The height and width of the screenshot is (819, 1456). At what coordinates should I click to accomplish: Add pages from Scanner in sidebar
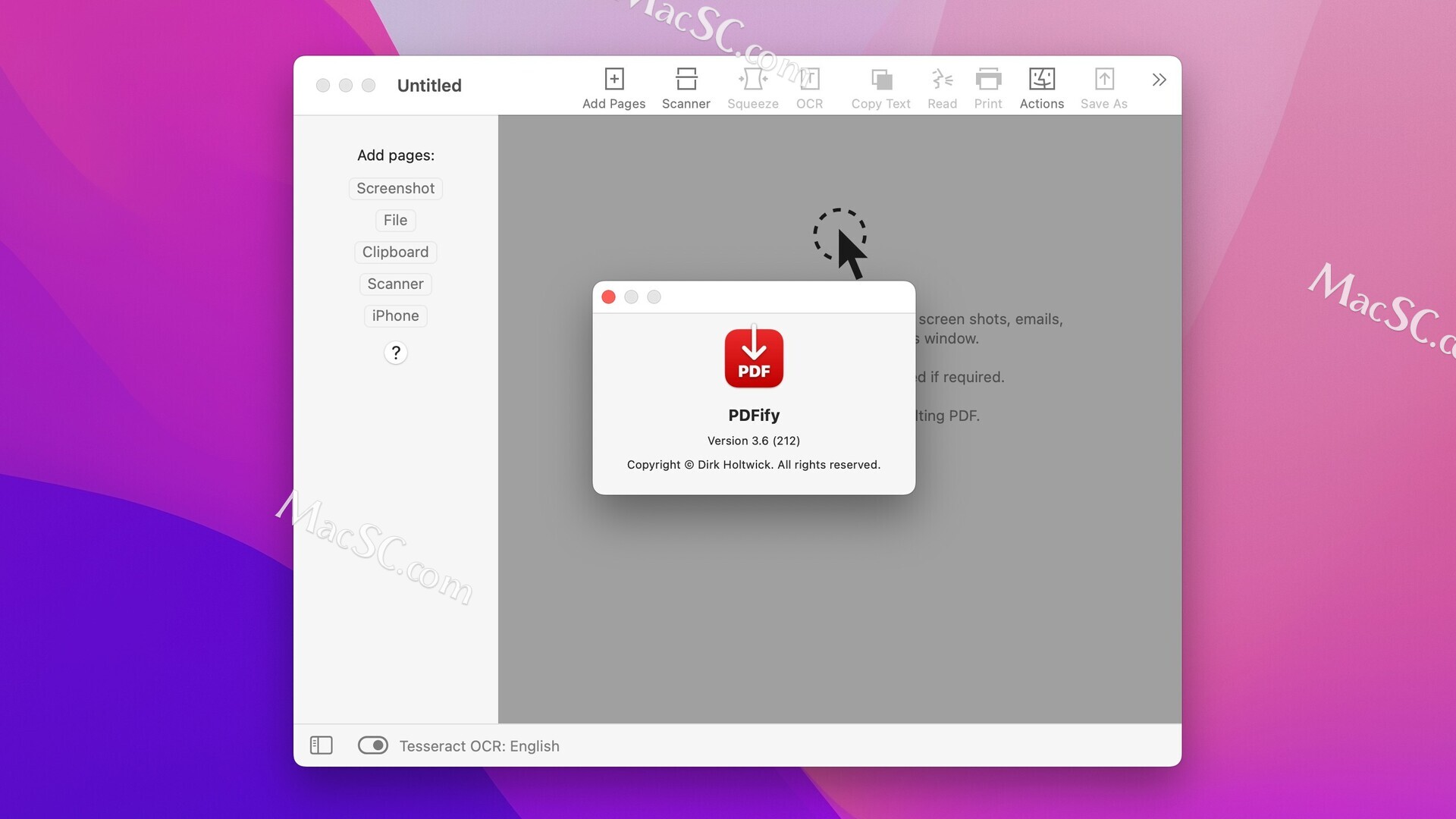395,284
